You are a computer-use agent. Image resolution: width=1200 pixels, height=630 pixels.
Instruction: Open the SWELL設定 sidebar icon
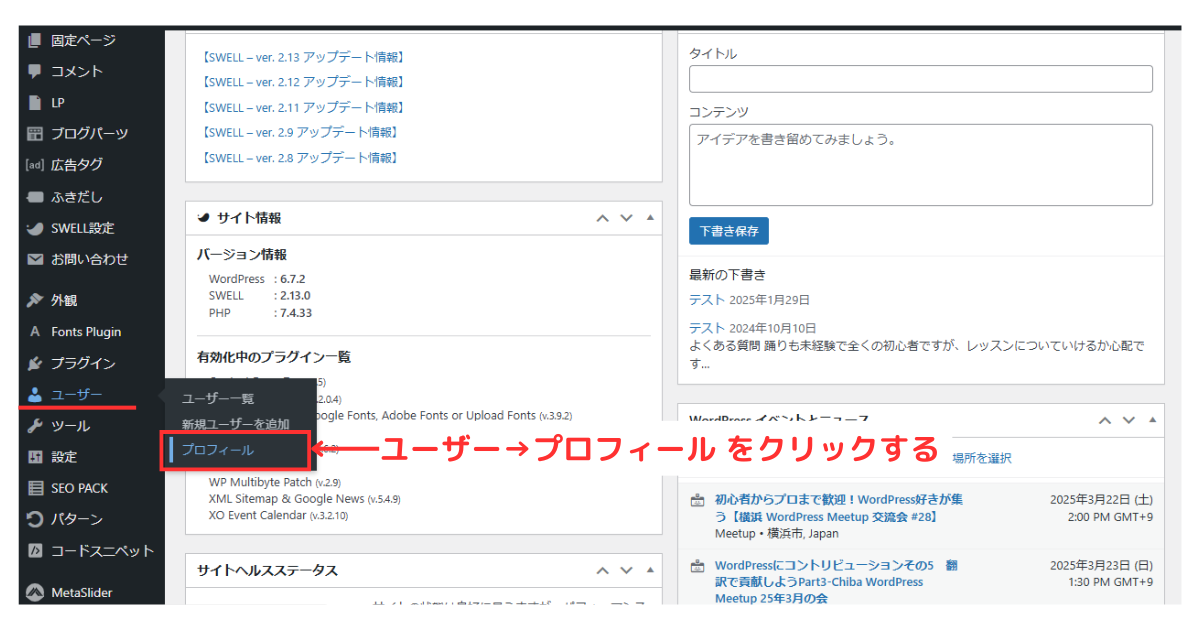[35, 228]
